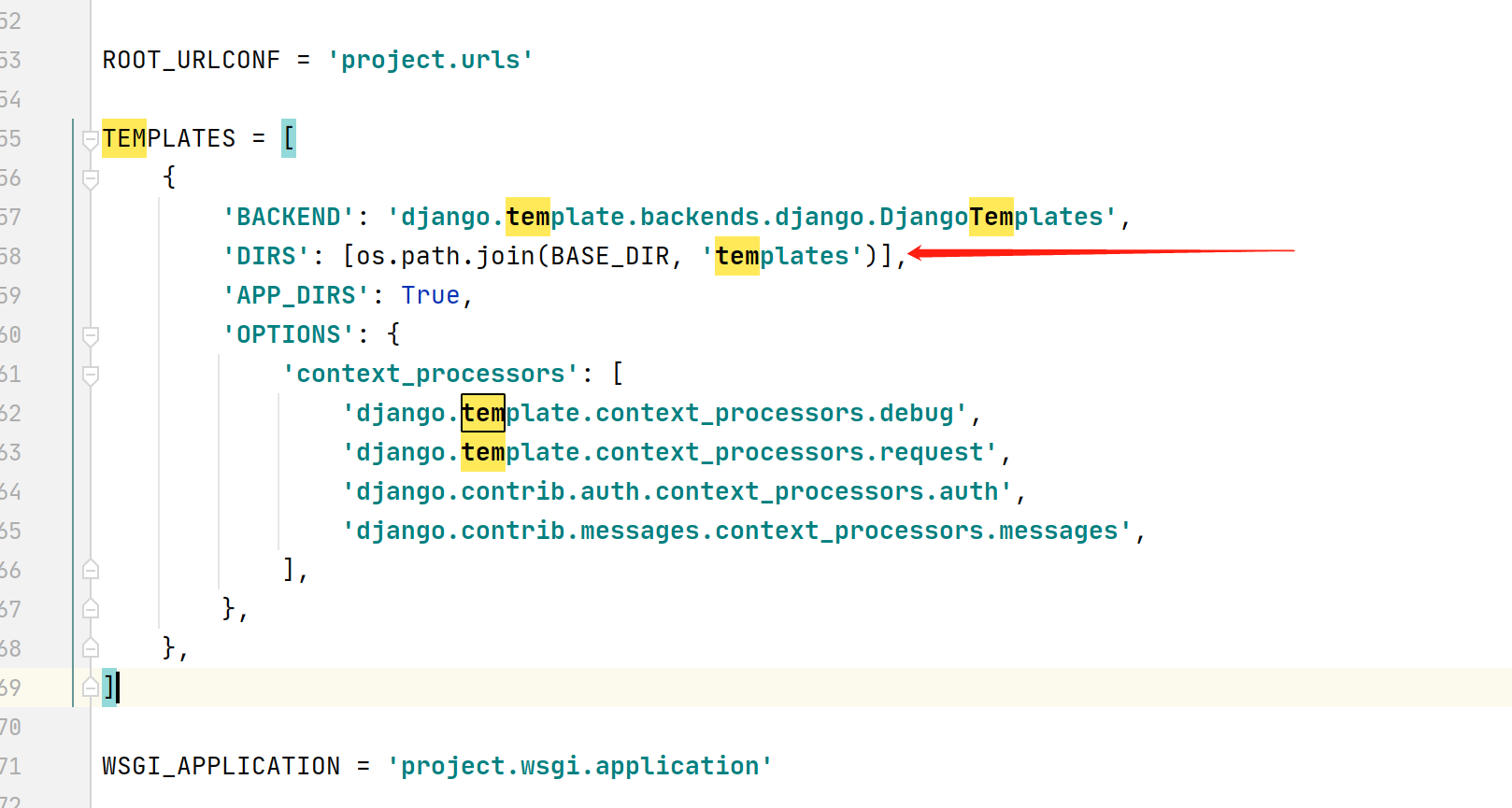Click the 'BACKEND' dictionary key
This screenshot has width=1512, height=808.
point(289,217)
